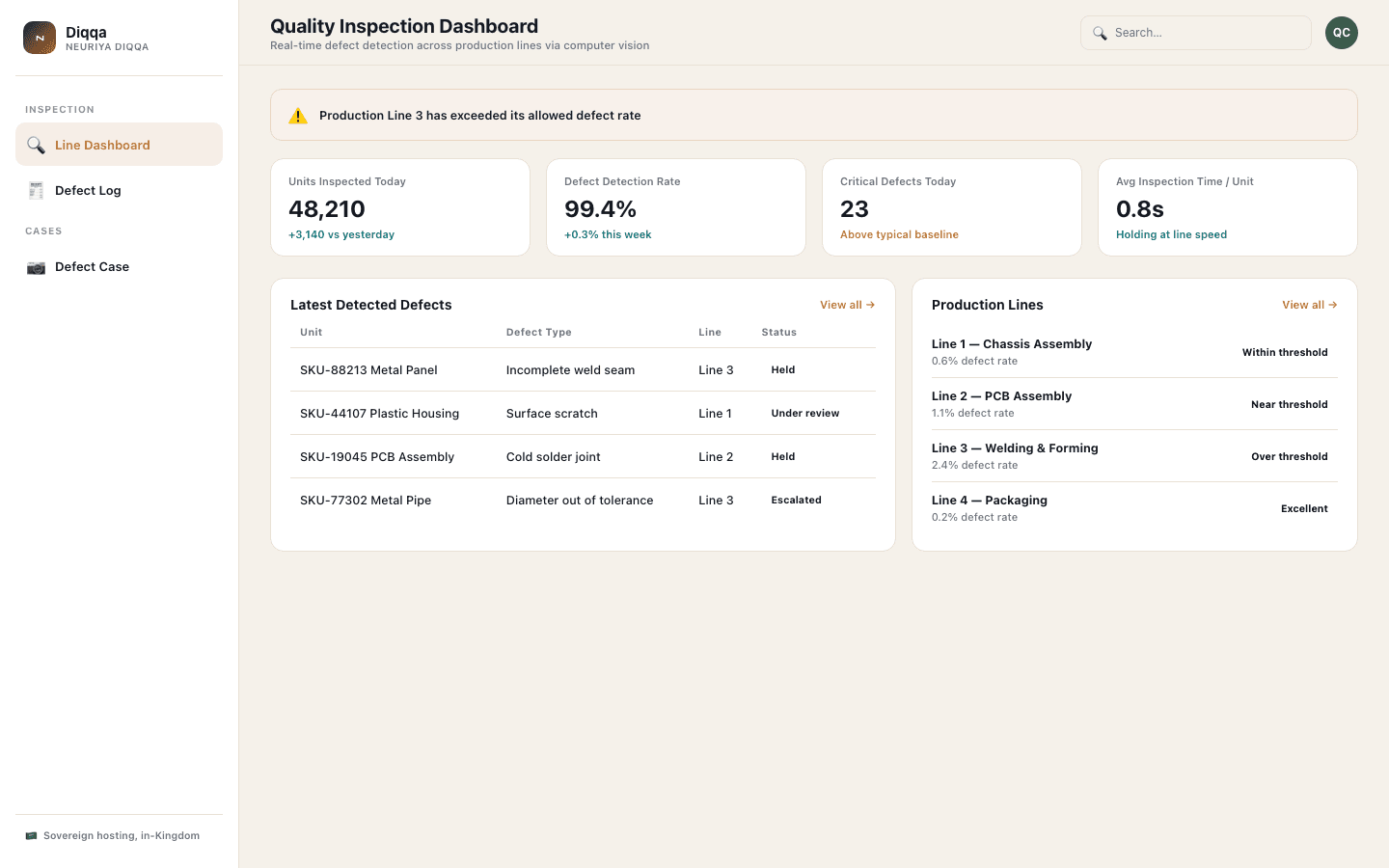
Task: Click the Sovereign hosting, in-Kingdom footer text
Action: 122,836
